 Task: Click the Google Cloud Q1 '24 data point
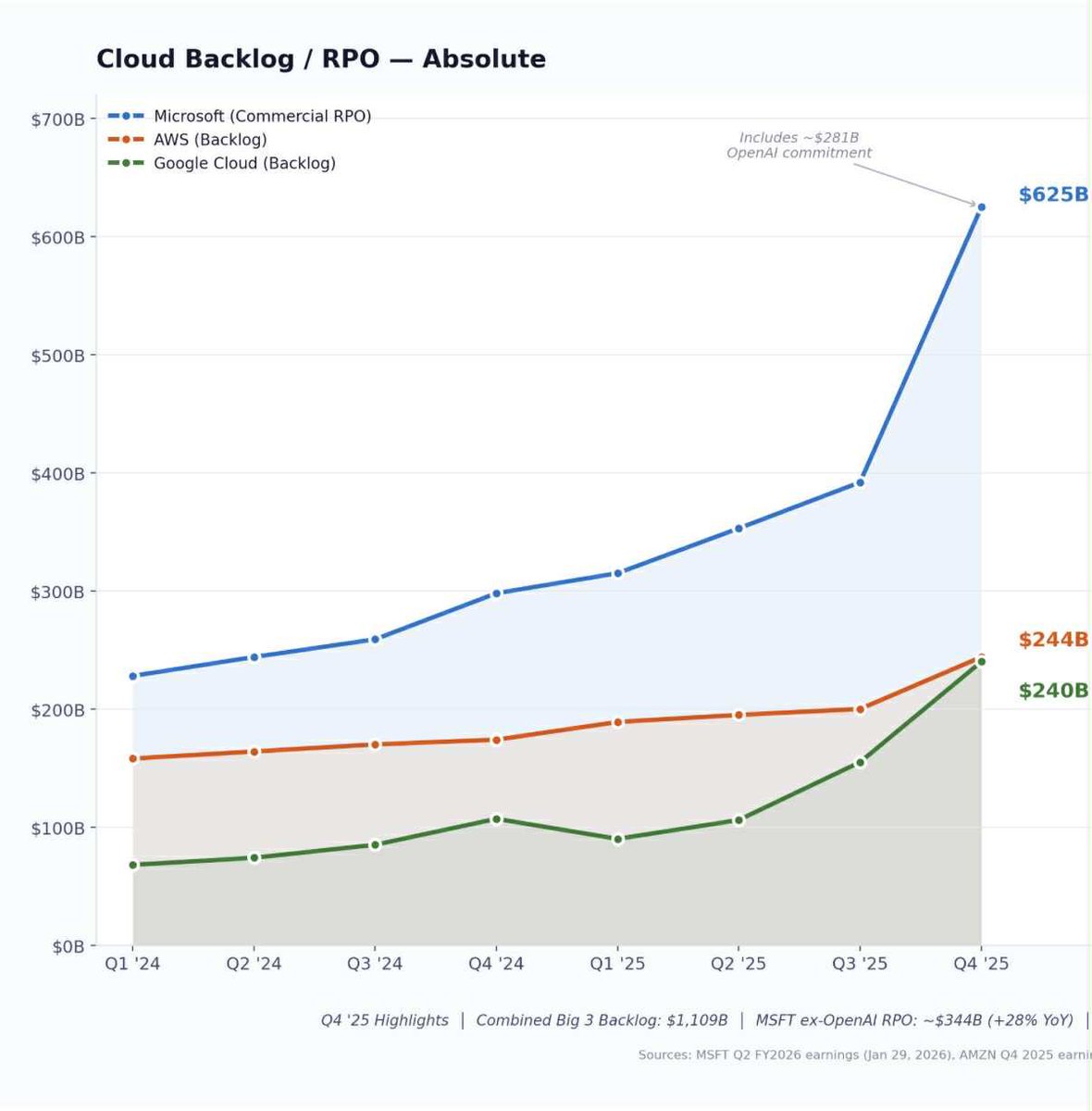click(x=132, y=865)
